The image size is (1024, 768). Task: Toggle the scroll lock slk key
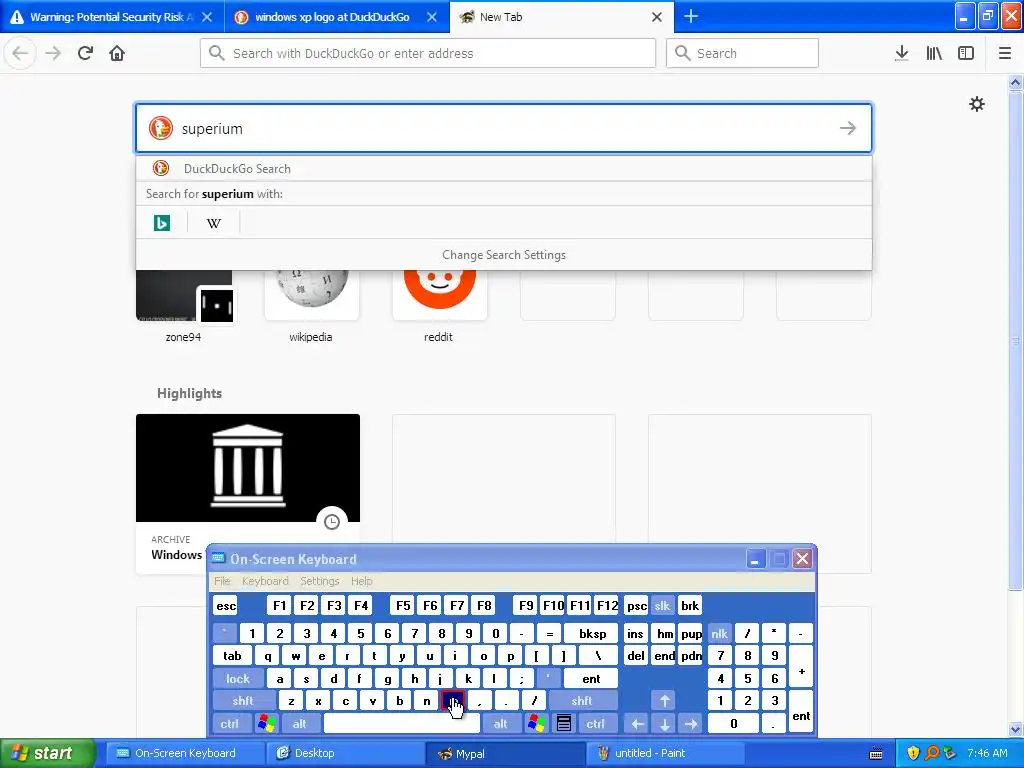[x=662, y=605]
